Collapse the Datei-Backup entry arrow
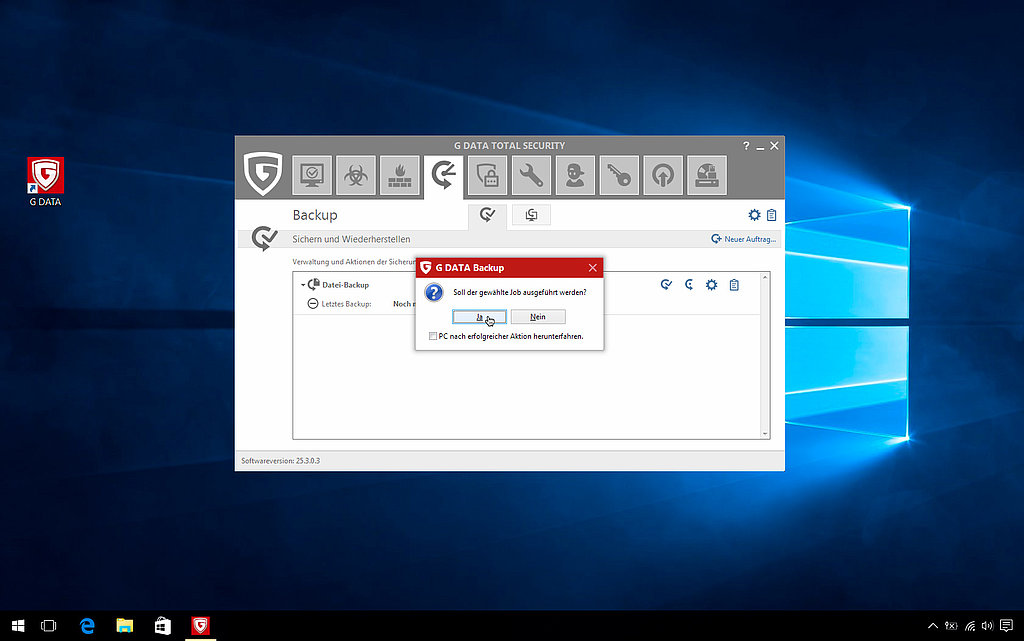This screenshot has width=1024, height=641. 303,285
